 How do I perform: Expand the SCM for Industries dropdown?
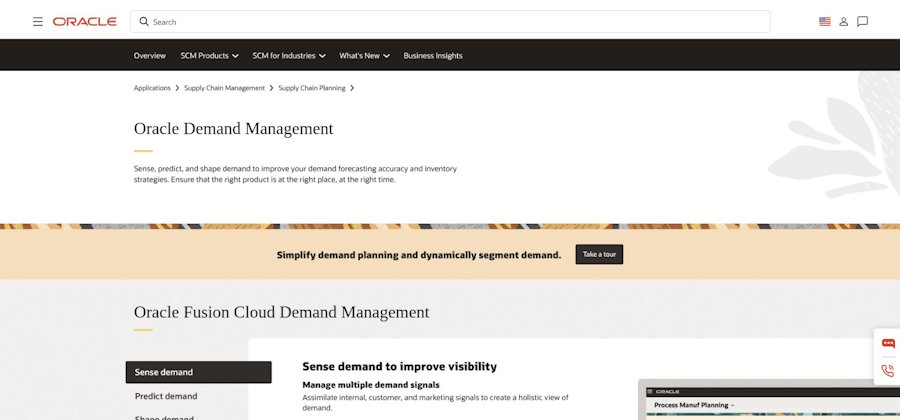(289, 56)
